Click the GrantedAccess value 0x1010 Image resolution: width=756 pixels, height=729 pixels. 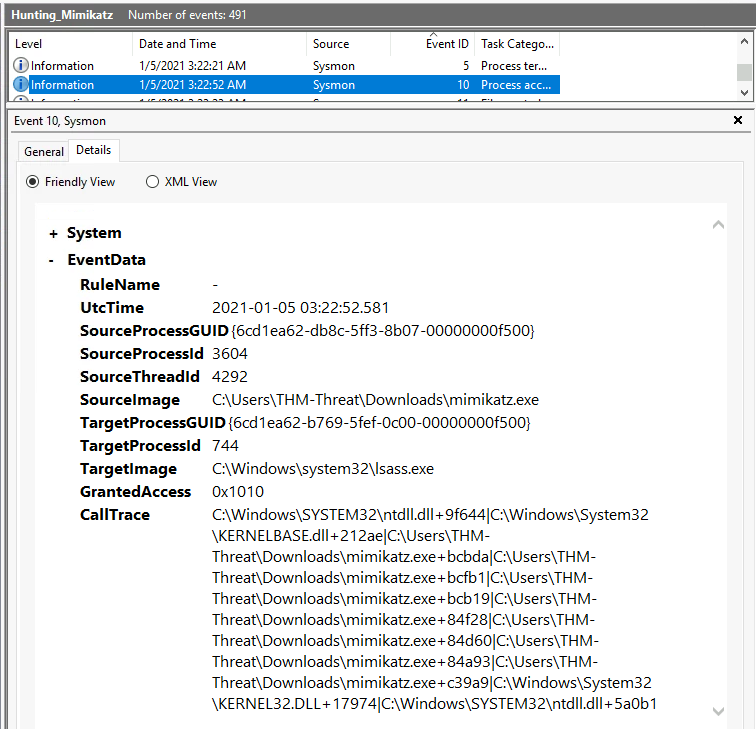click(238, 492)
